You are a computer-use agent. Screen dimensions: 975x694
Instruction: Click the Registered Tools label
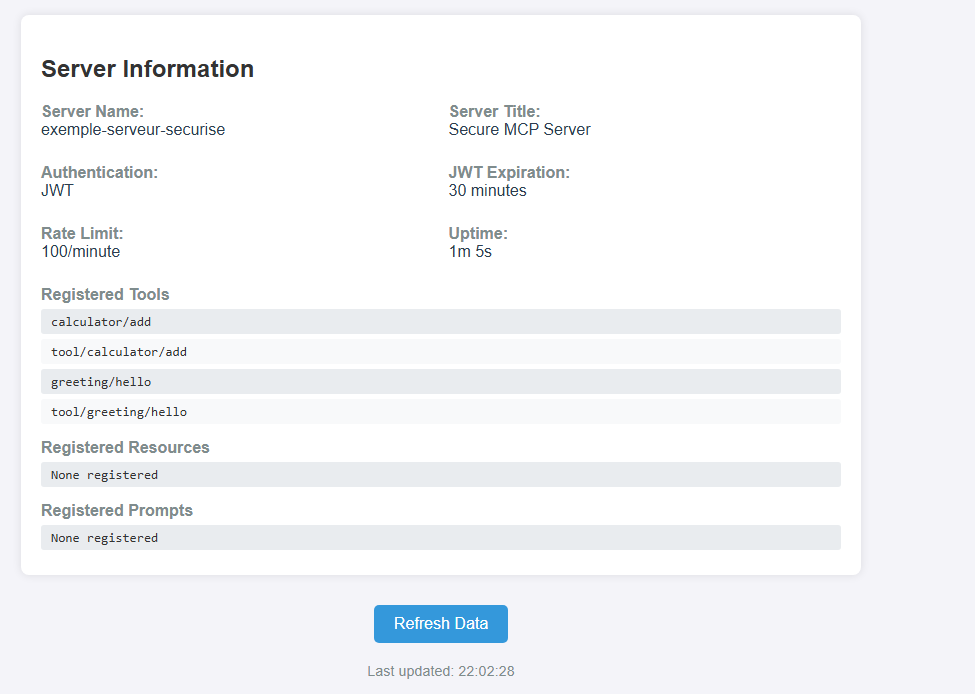pos(105,294)
